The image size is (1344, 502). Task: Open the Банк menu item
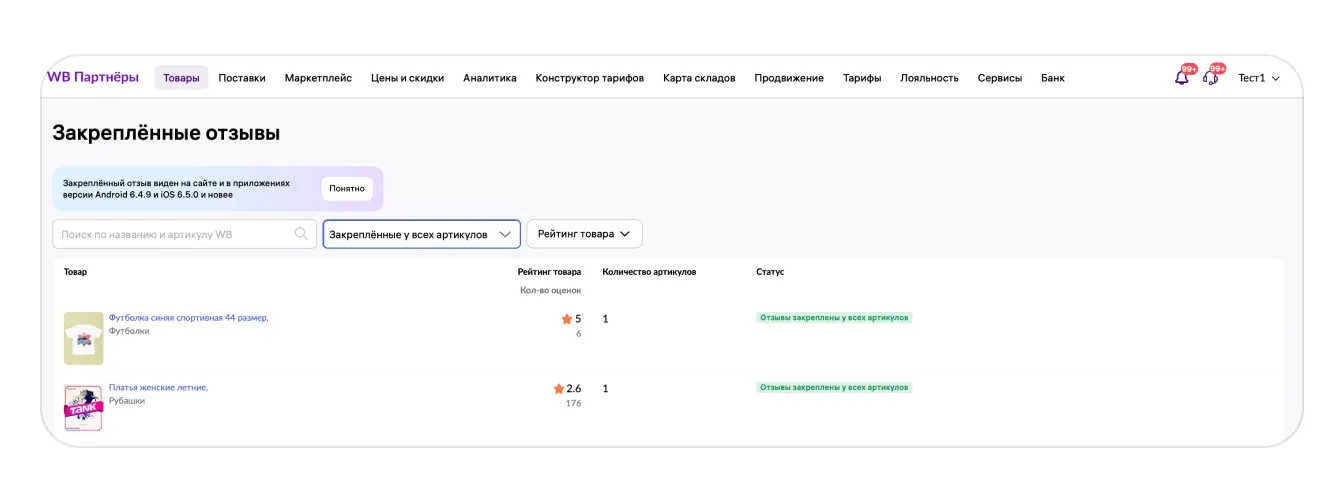pyautogui.click(x=1052, y=78)
